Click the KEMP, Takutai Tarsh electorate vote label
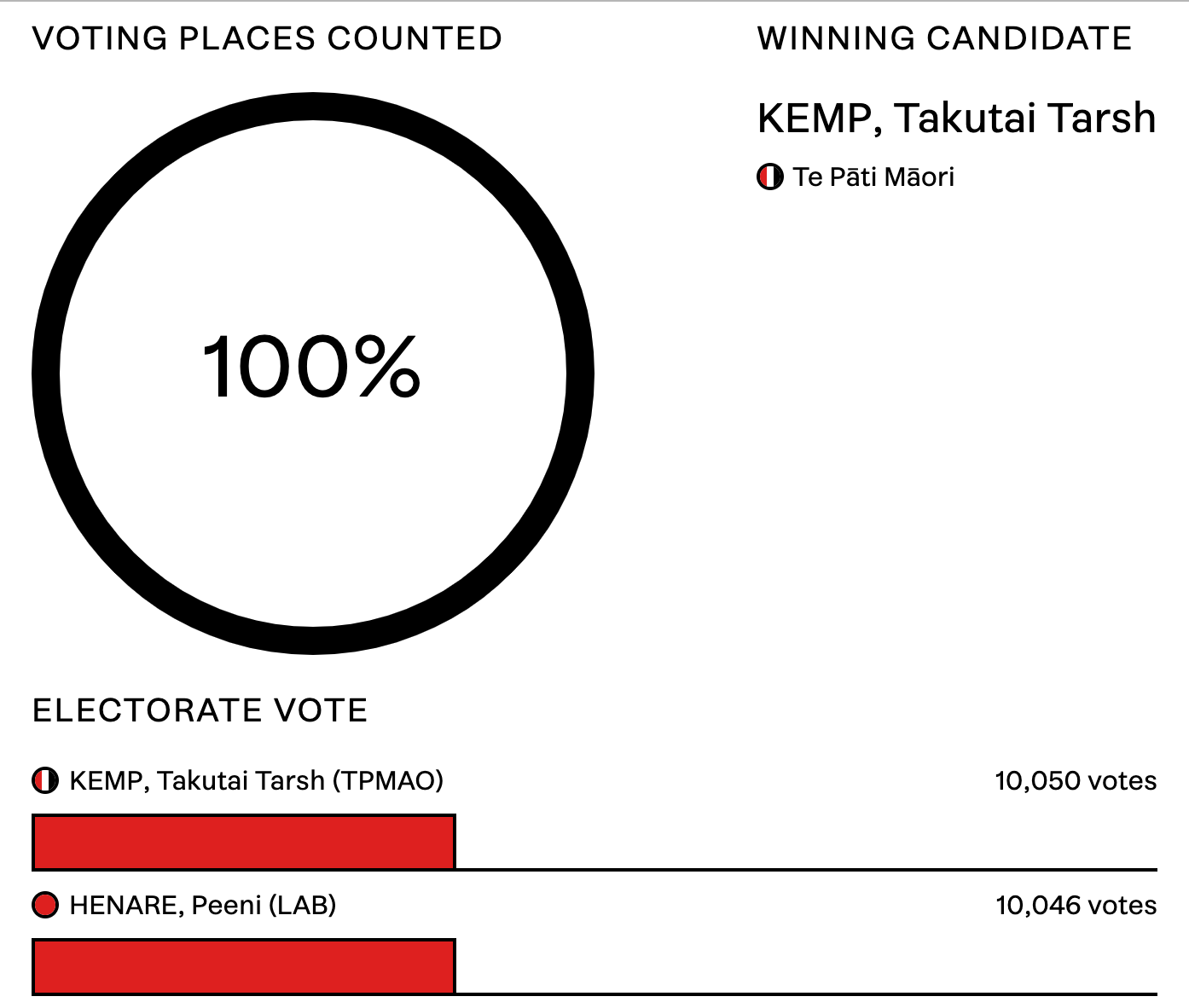This screenshot has height=1008, width=1189. click(x=197, y=780)
